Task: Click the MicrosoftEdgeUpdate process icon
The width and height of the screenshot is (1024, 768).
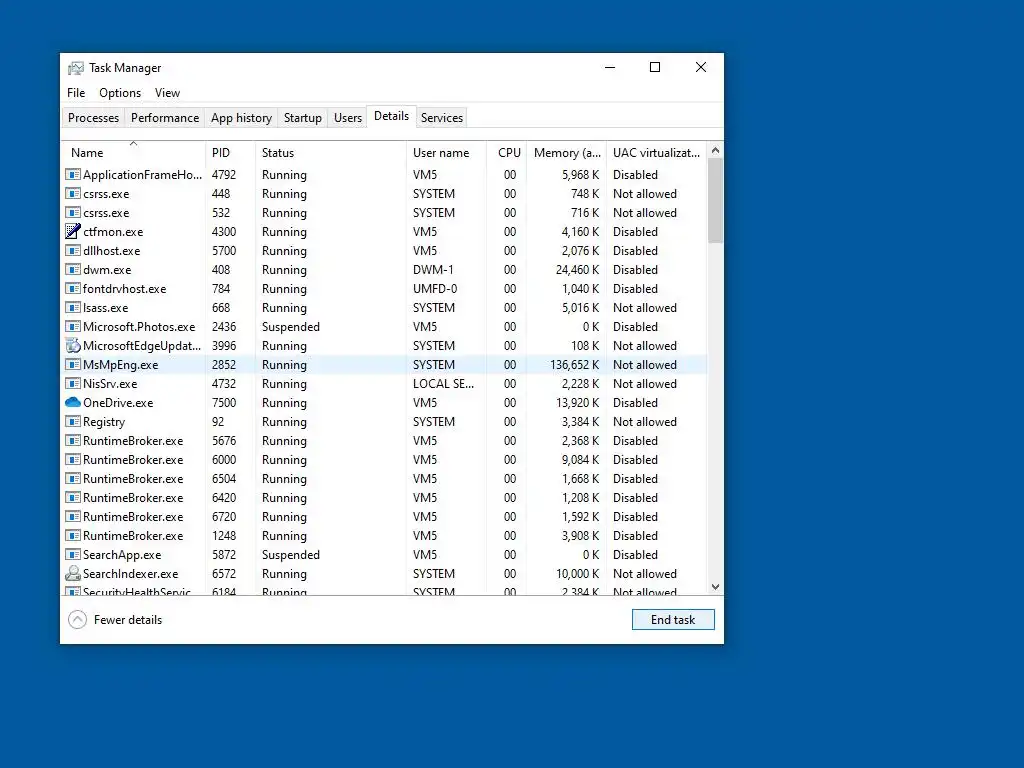Action: point(73,346)
